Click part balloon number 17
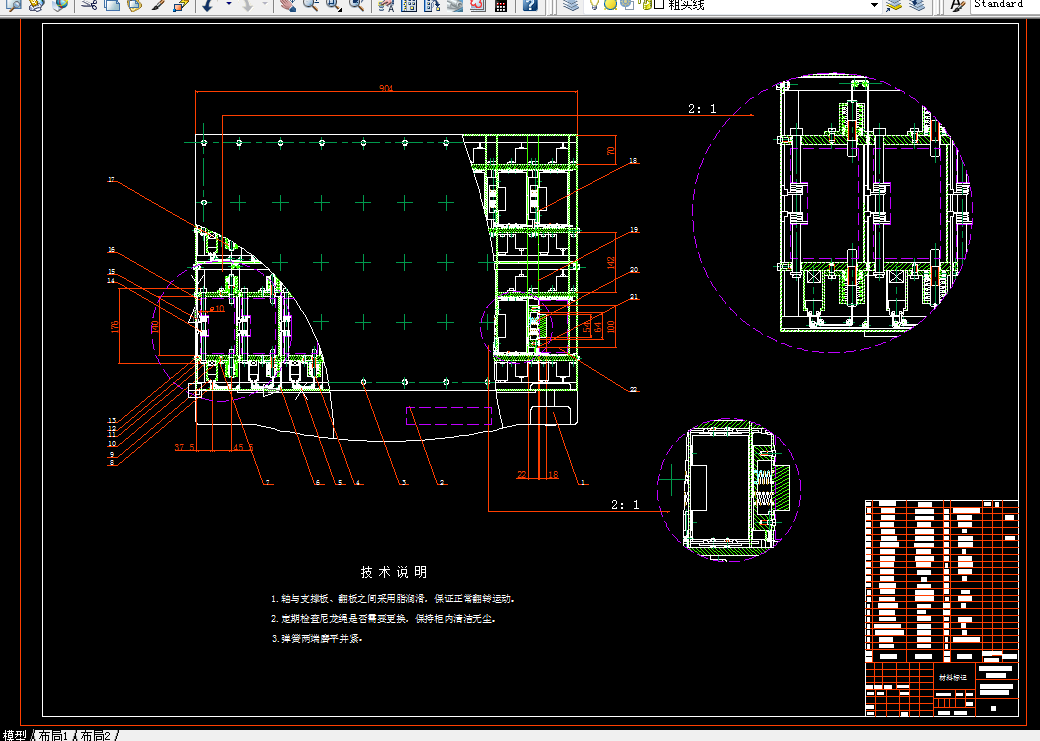 click(x=111, y=179)
